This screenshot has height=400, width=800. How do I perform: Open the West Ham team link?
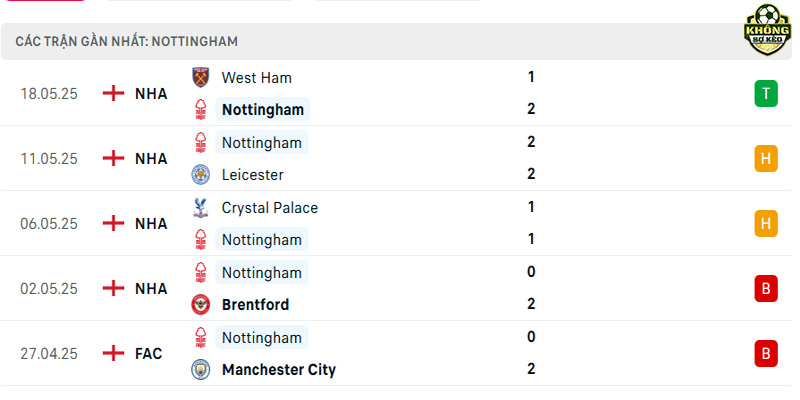tap(257, 78)
